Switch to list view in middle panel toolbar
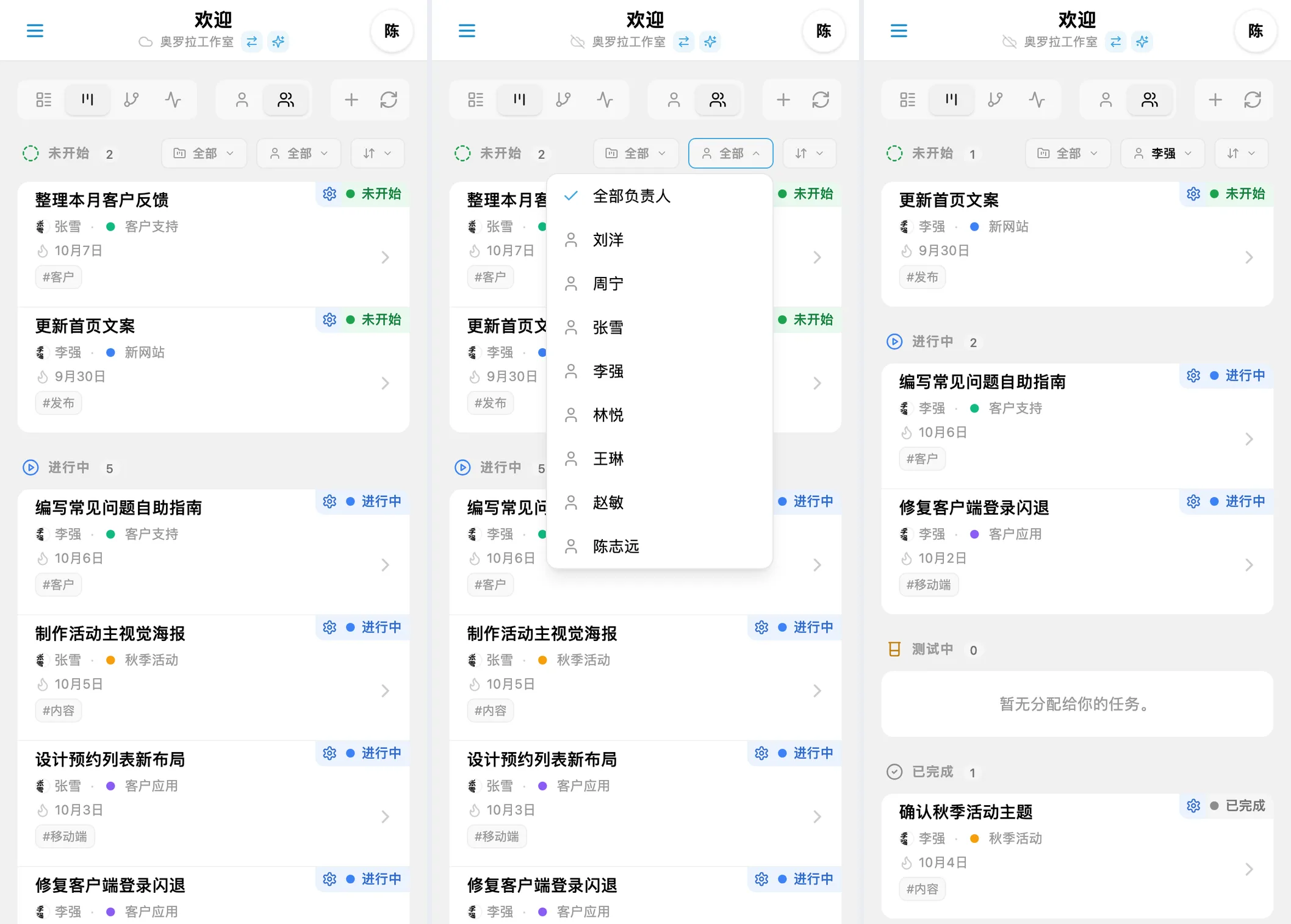The height and width of the screenshot is (924, 1291). coord(476,99)
